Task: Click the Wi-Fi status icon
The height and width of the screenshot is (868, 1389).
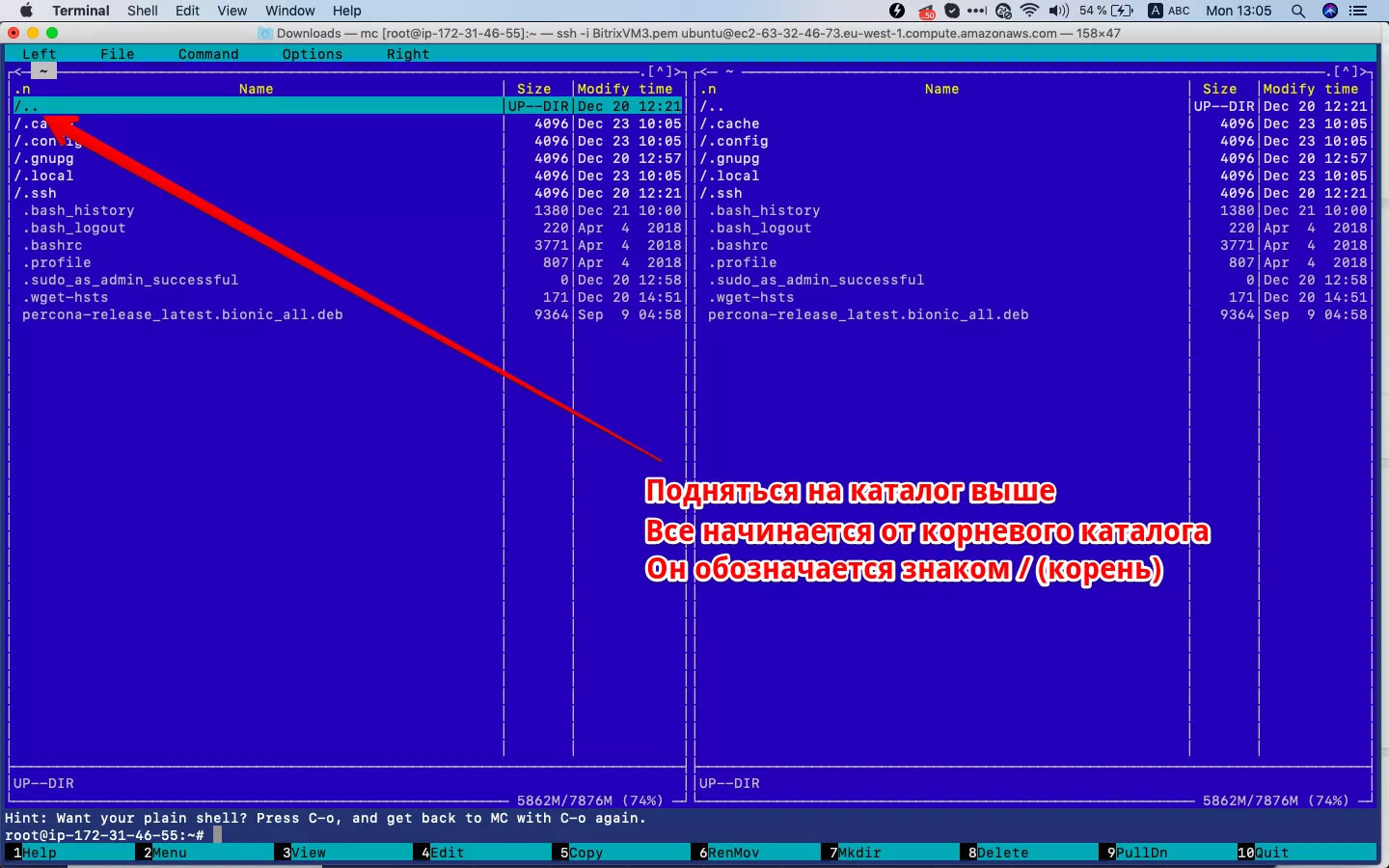Action: pyautogui.click(x=1029, y=11)
